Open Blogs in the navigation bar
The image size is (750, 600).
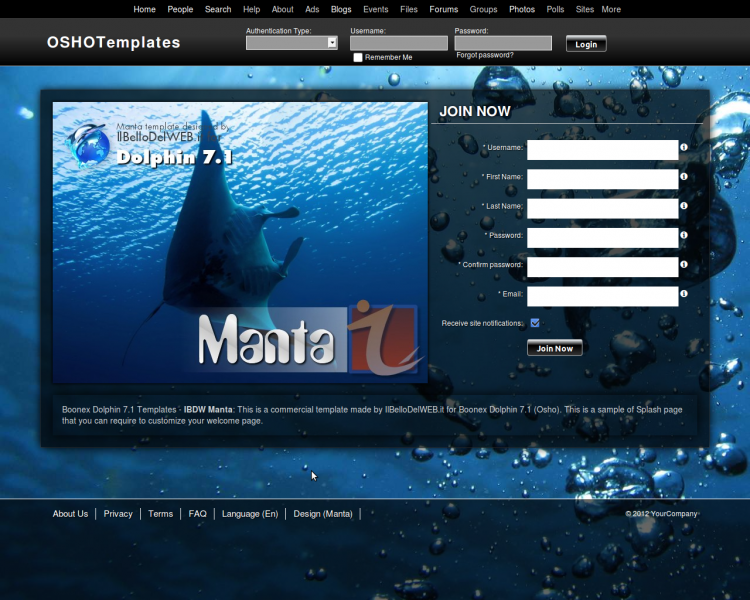(x=341, y=9)
